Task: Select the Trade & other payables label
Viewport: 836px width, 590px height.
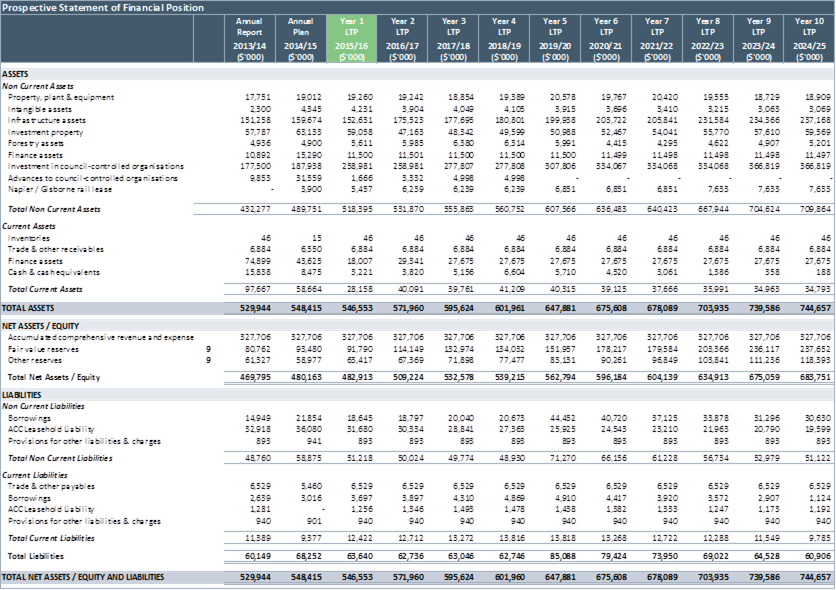Action: coord(51,487)
